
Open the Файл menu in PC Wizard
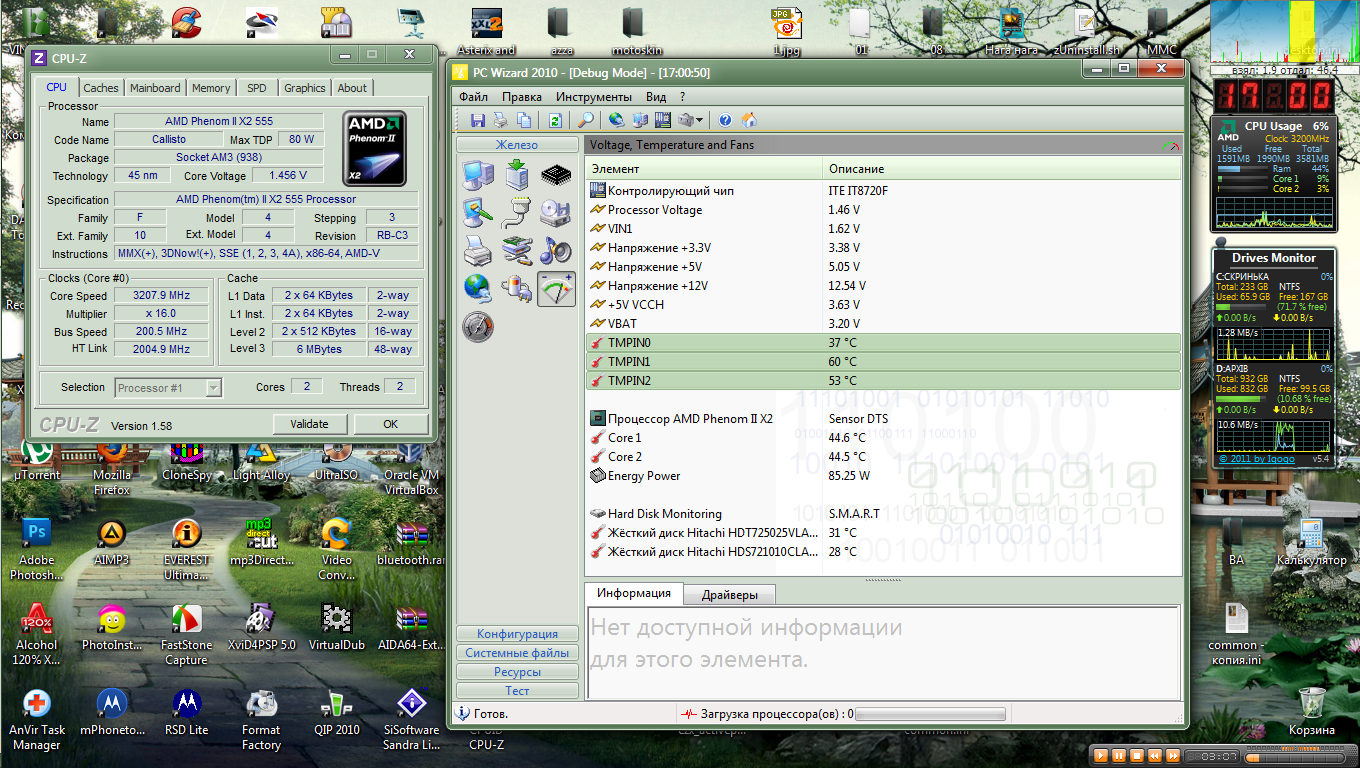point(474,97)
